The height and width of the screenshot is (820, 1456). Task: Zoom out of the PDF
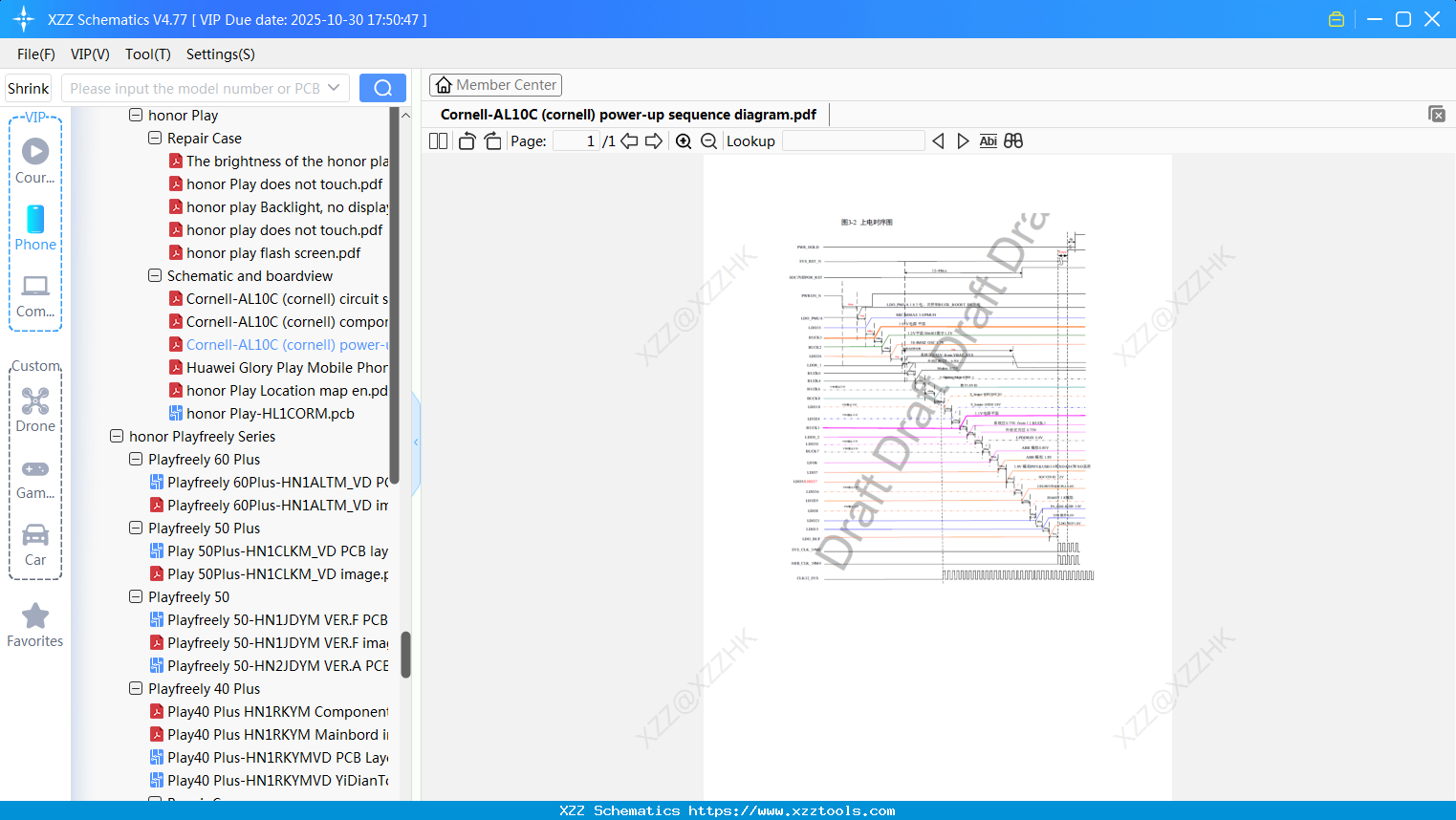(709, 141)
